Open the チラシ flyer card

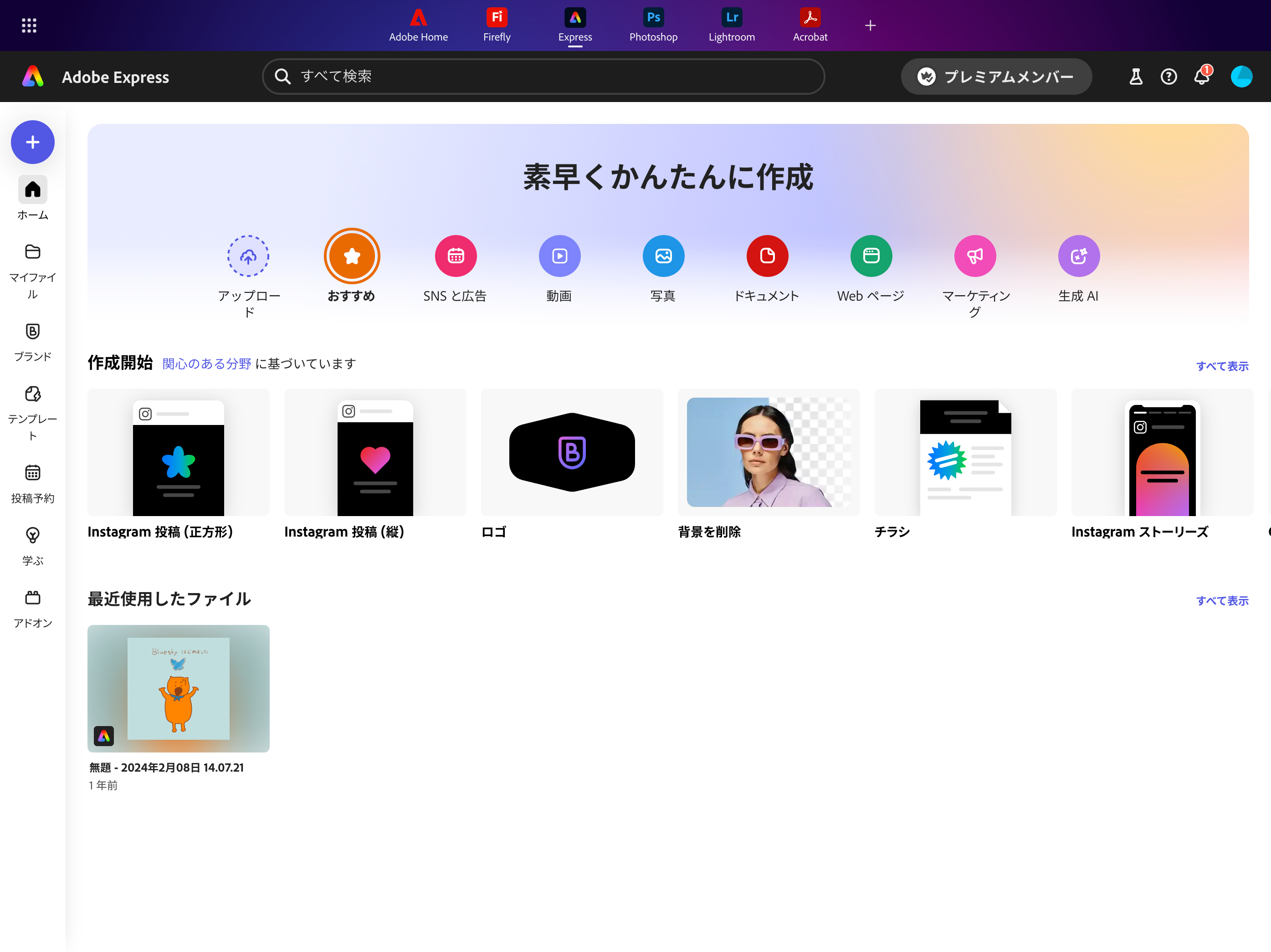(x=965, y=452)
